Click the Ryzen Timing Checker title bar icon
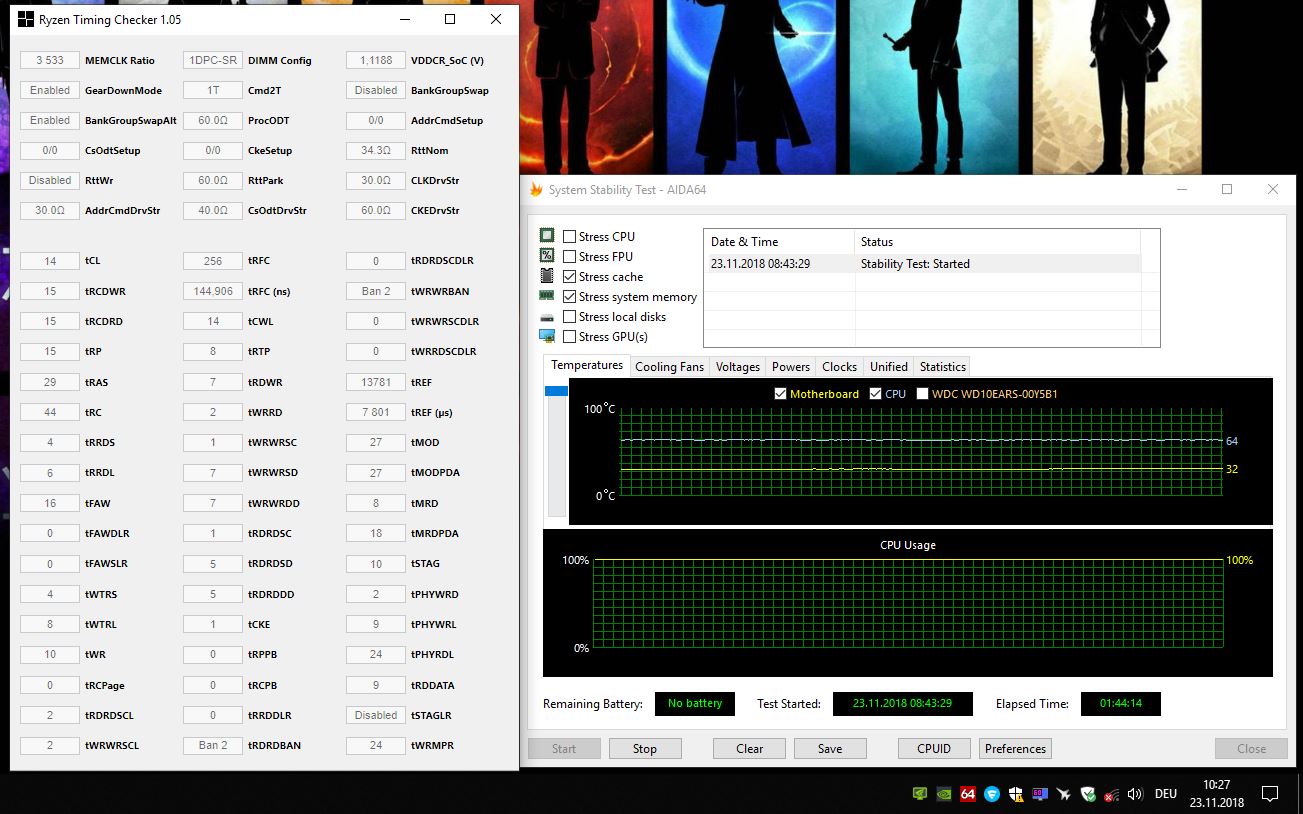This screenshot has height=814, width=1303. [25, 19]
